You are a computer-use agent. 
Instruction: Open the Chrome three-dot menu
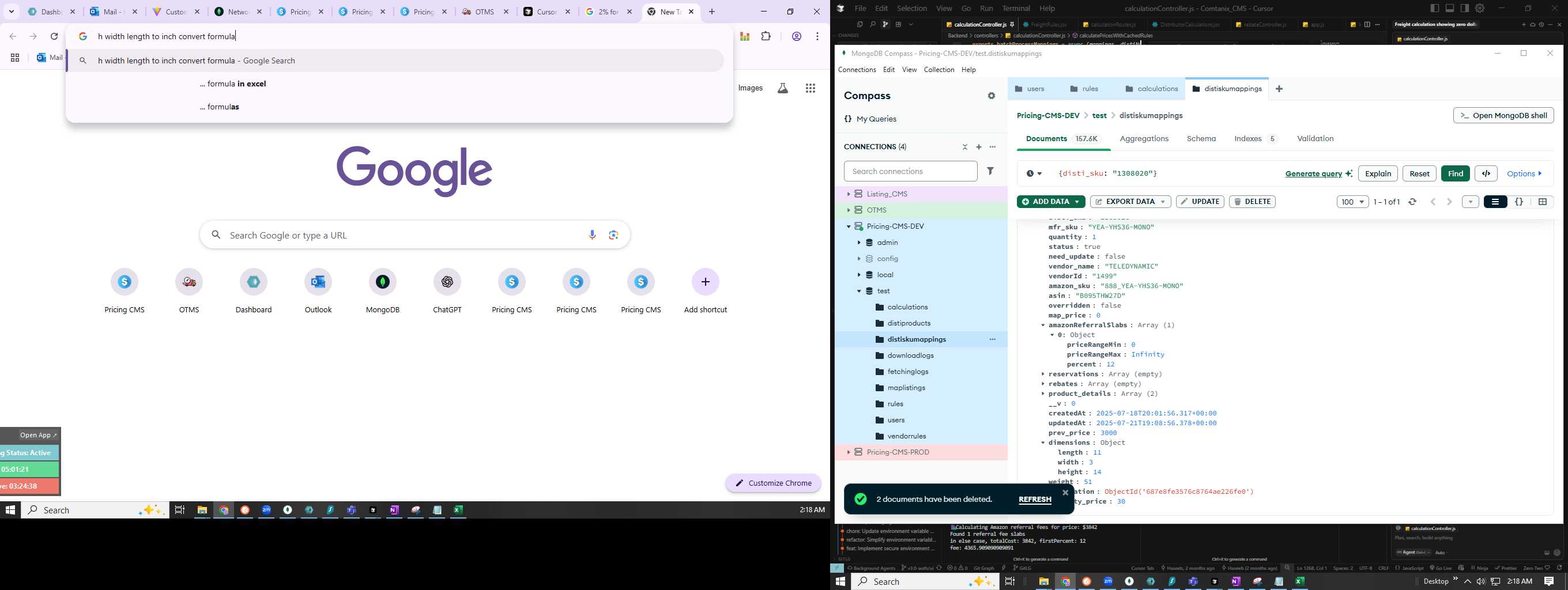pos(817,36)
